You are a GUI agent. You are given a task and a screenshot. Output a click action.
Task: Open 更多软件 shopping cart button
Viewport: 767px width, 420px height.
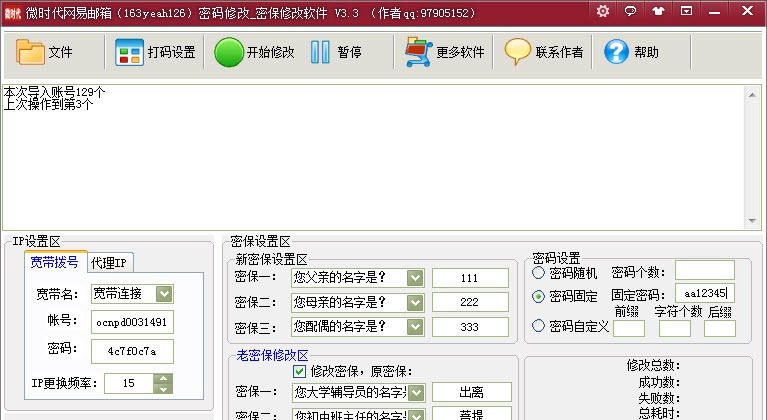point(445,52)
